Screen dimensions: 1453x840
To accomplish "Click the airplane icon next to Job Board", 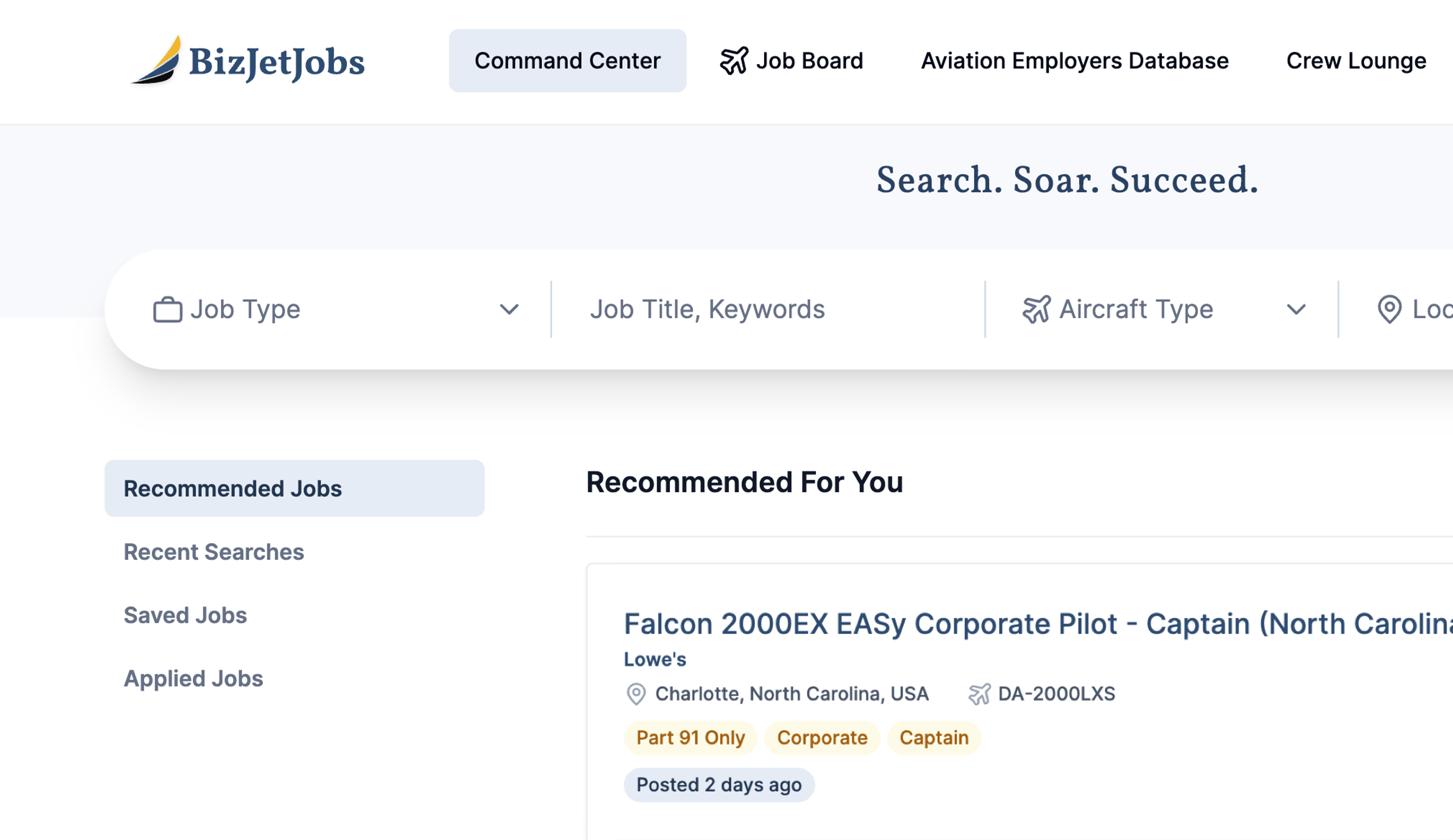I will coord(734,60).
